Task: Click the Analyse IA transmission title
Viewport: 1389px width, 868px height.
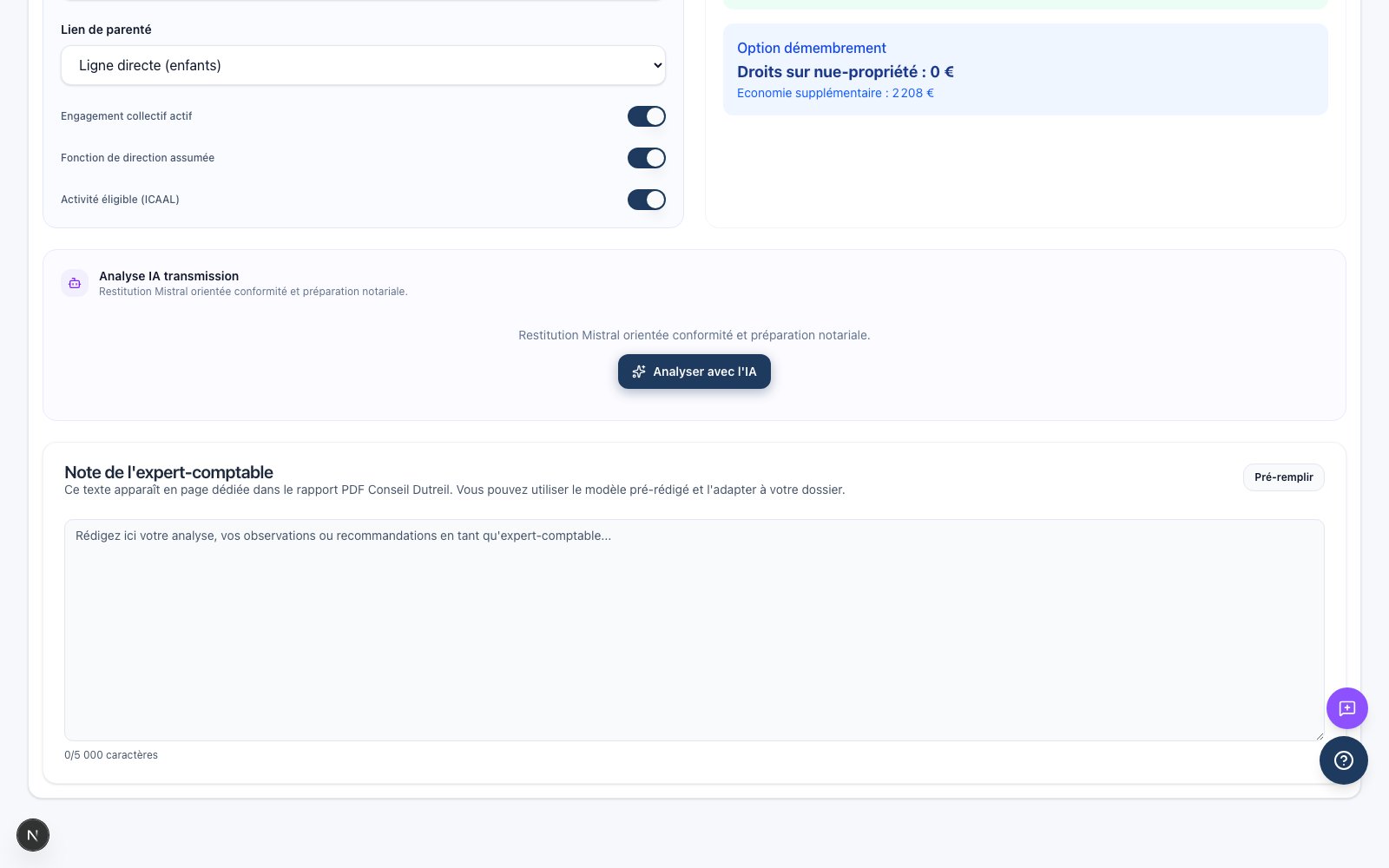Action: 168,276
